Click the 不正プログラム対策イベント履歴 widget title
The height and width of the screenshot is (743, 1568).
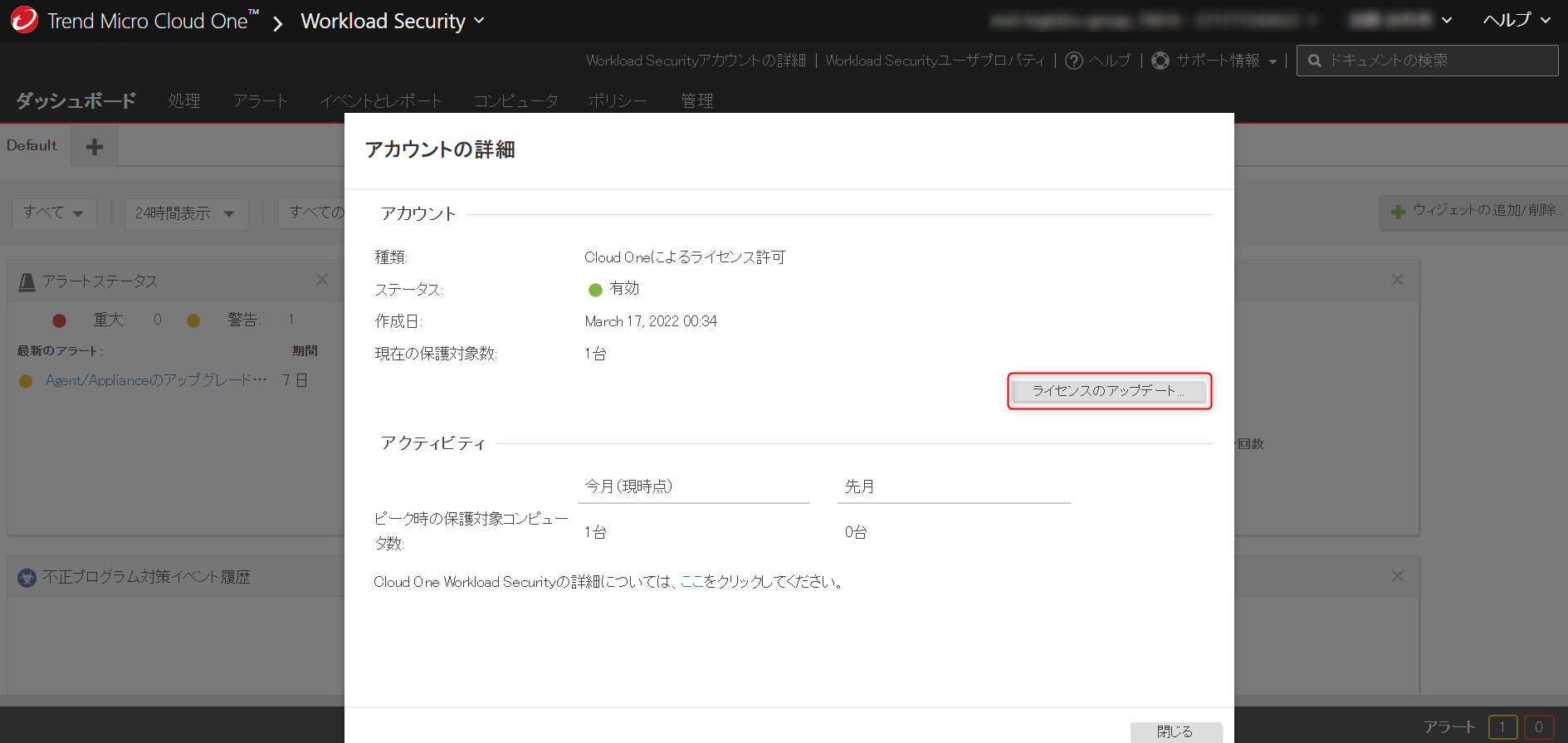[146, 577]
